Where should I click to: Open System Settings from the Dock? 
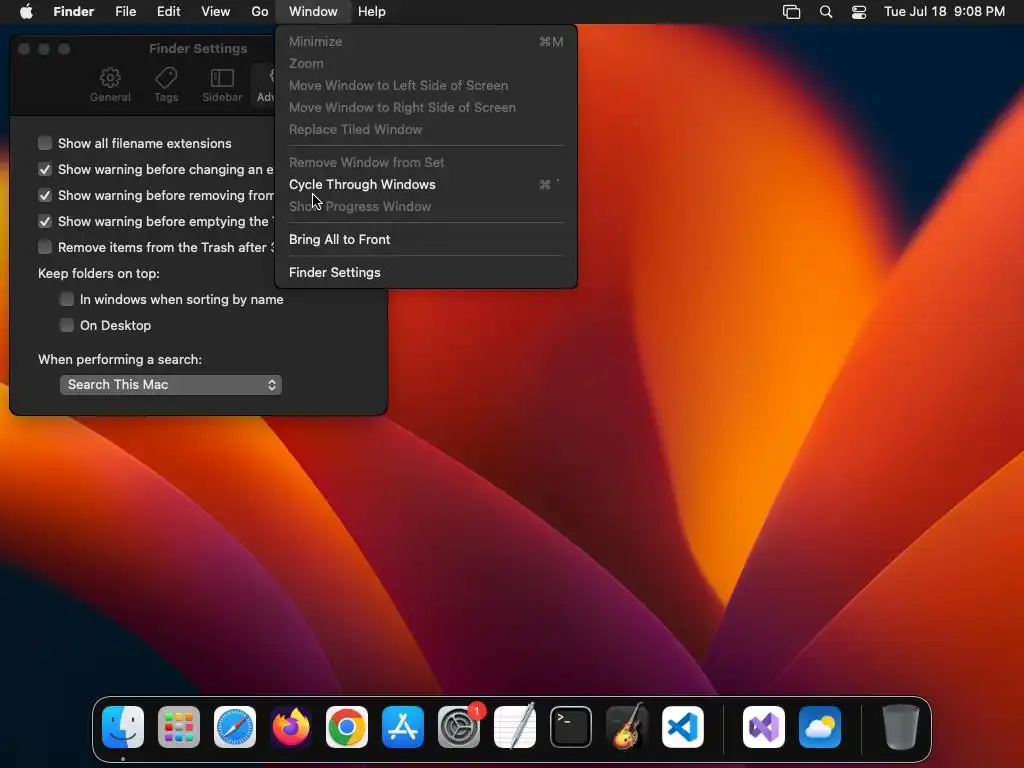tap(459, 727)
